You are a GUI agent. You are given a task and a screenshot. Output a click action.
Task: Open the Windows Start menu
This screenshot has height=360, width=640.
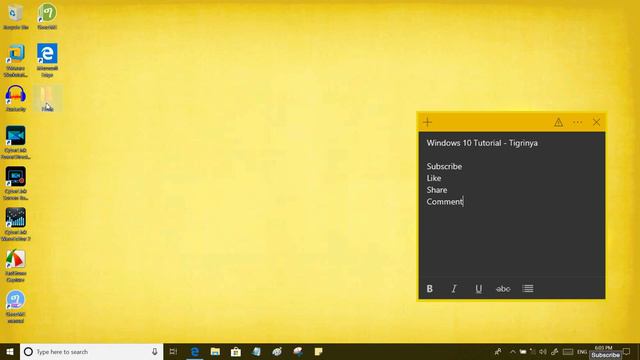coord(10,352)
